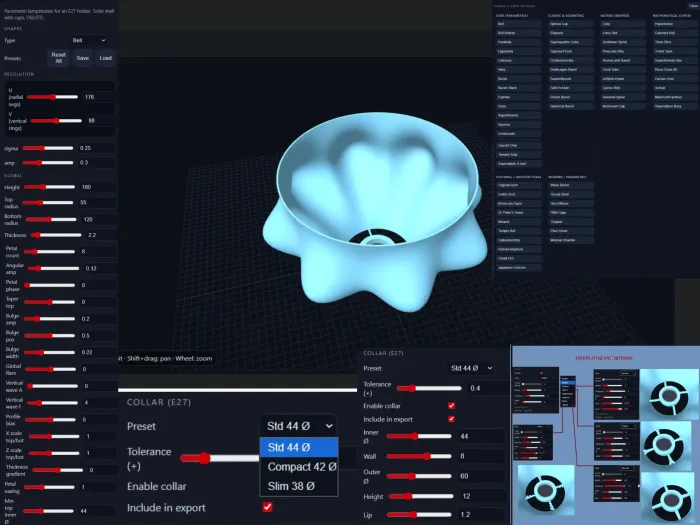Toggle the large Include in export checkbox
Image resolution: width=700 pixels, height=525 pixels.
tap(267, 507)
